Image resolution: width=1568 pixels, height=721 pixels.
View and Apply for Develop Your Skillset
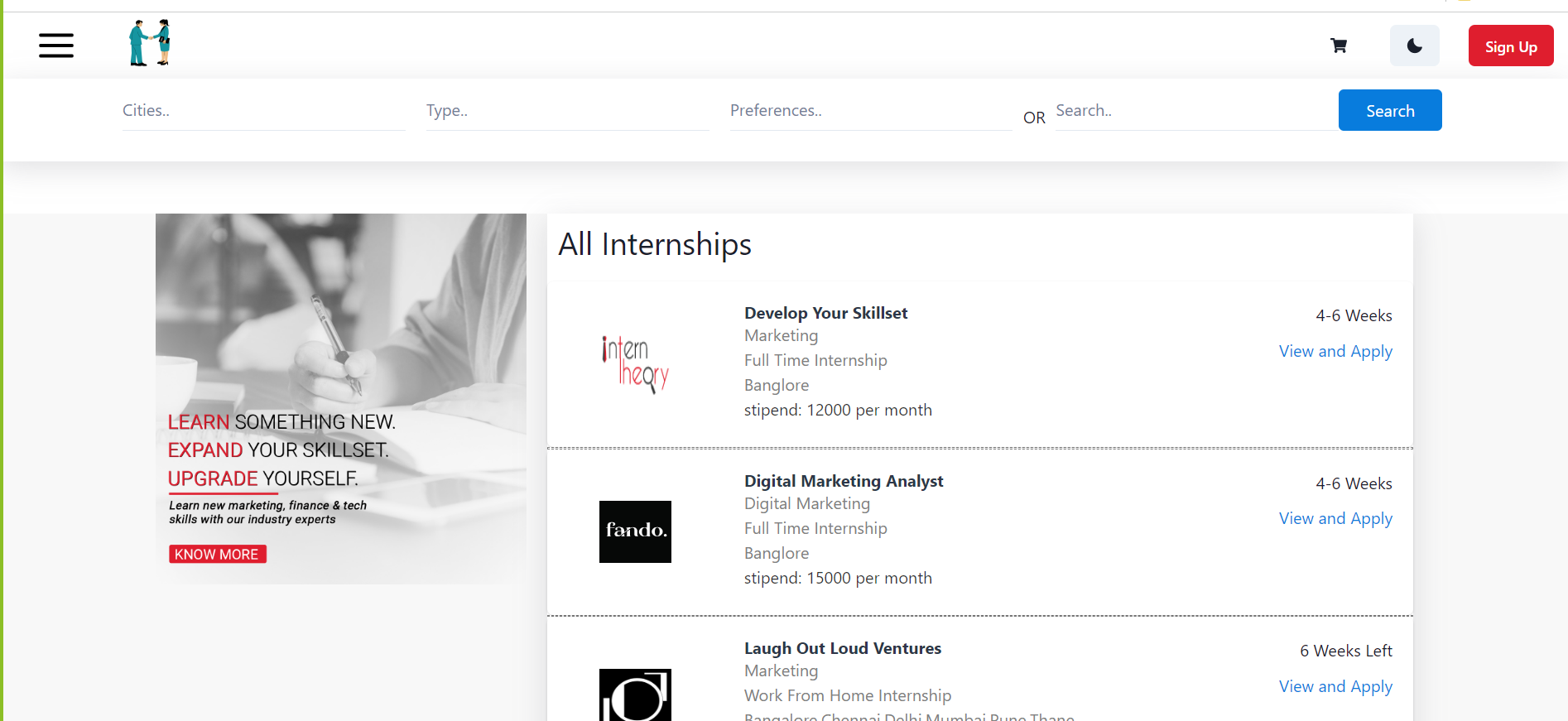pos(1335,351)
